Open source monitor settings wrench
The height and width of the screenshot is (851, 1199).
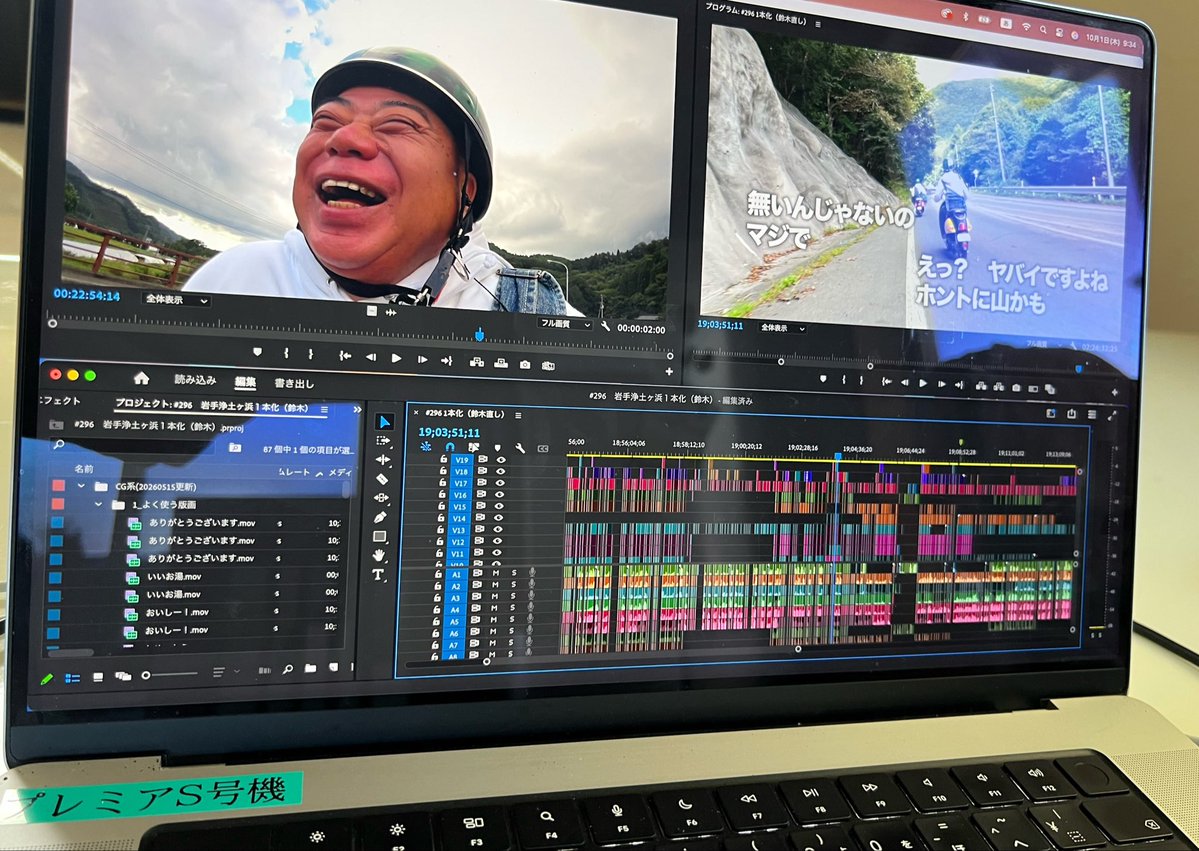tap(606, 326)
